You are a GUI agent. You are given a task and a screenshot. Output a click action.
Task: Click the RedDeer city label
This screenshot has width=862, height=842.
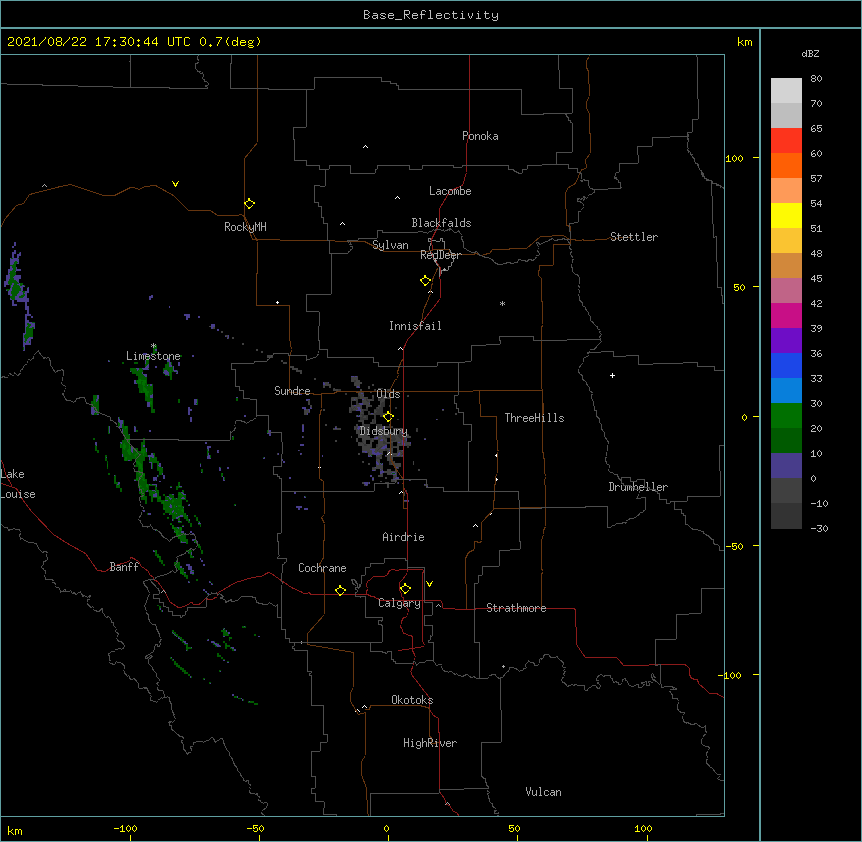coord(440,255)
